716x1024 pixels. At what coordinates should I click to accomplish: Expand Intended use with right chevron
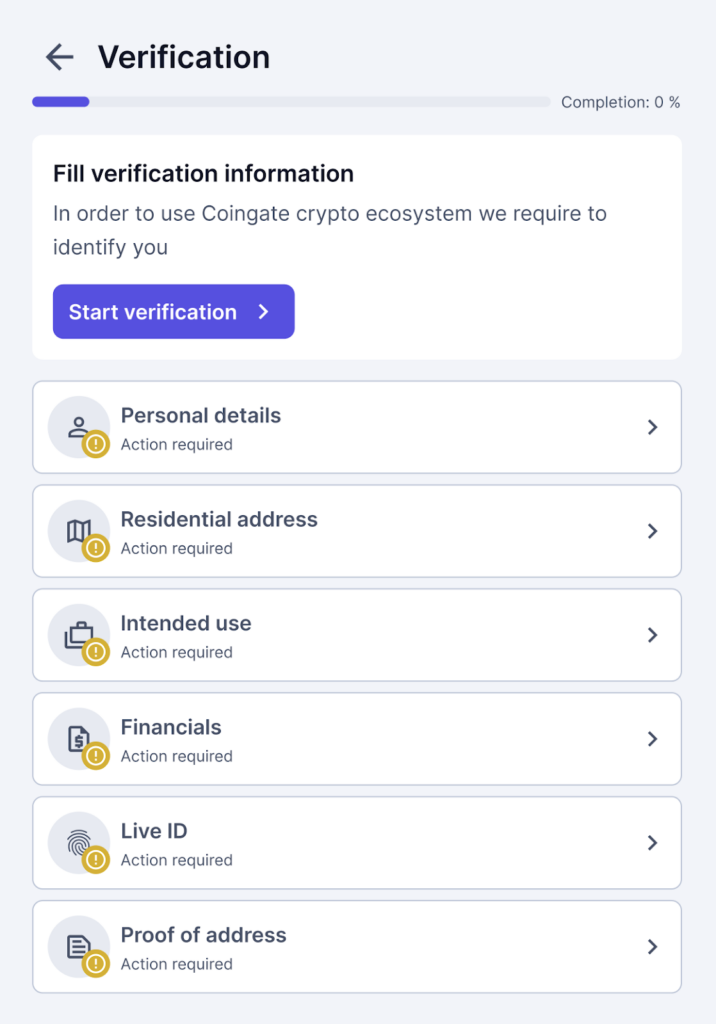pos(652,635)
